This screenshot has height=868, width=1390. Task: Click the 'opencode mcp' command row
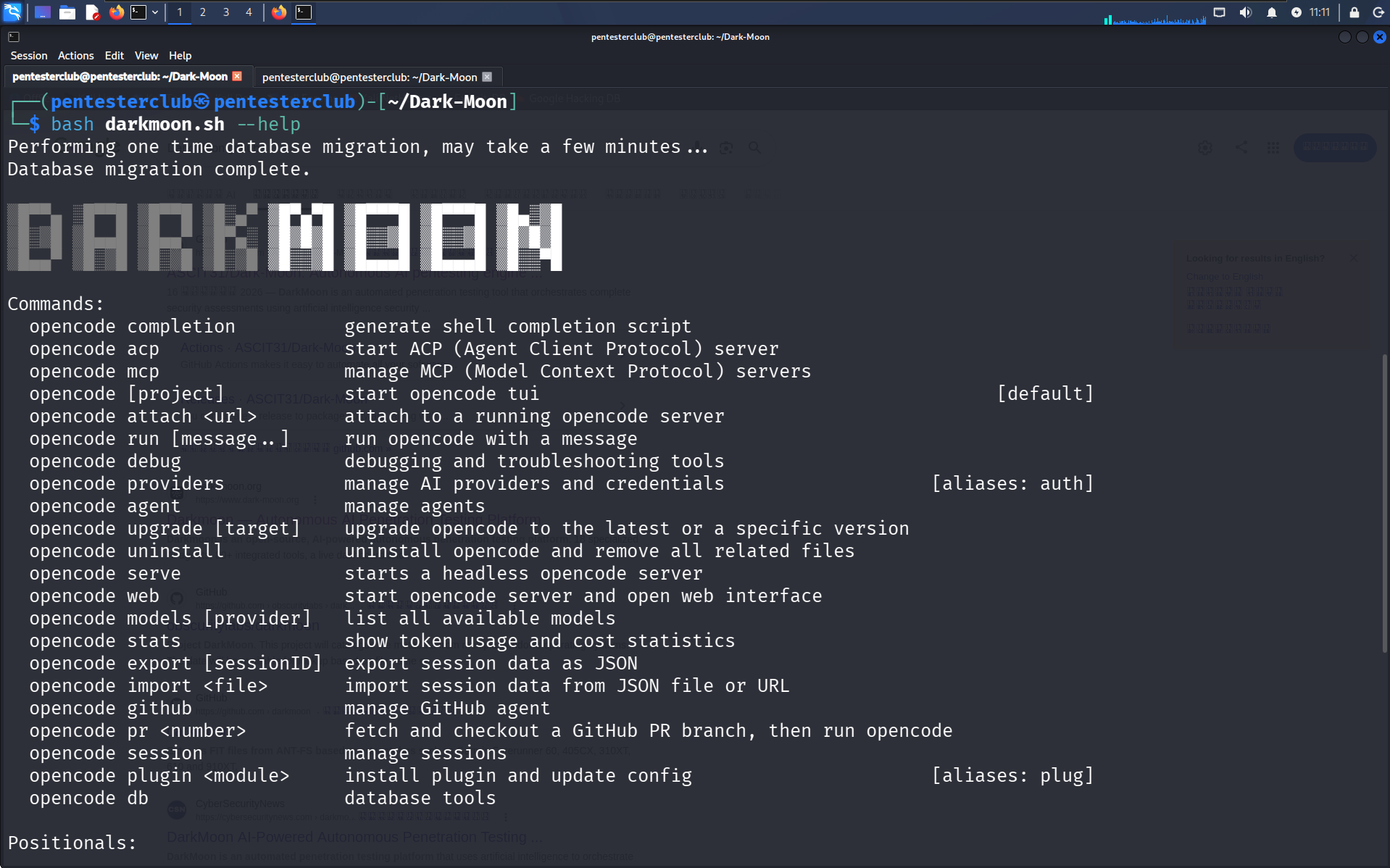tap(420, 371)
